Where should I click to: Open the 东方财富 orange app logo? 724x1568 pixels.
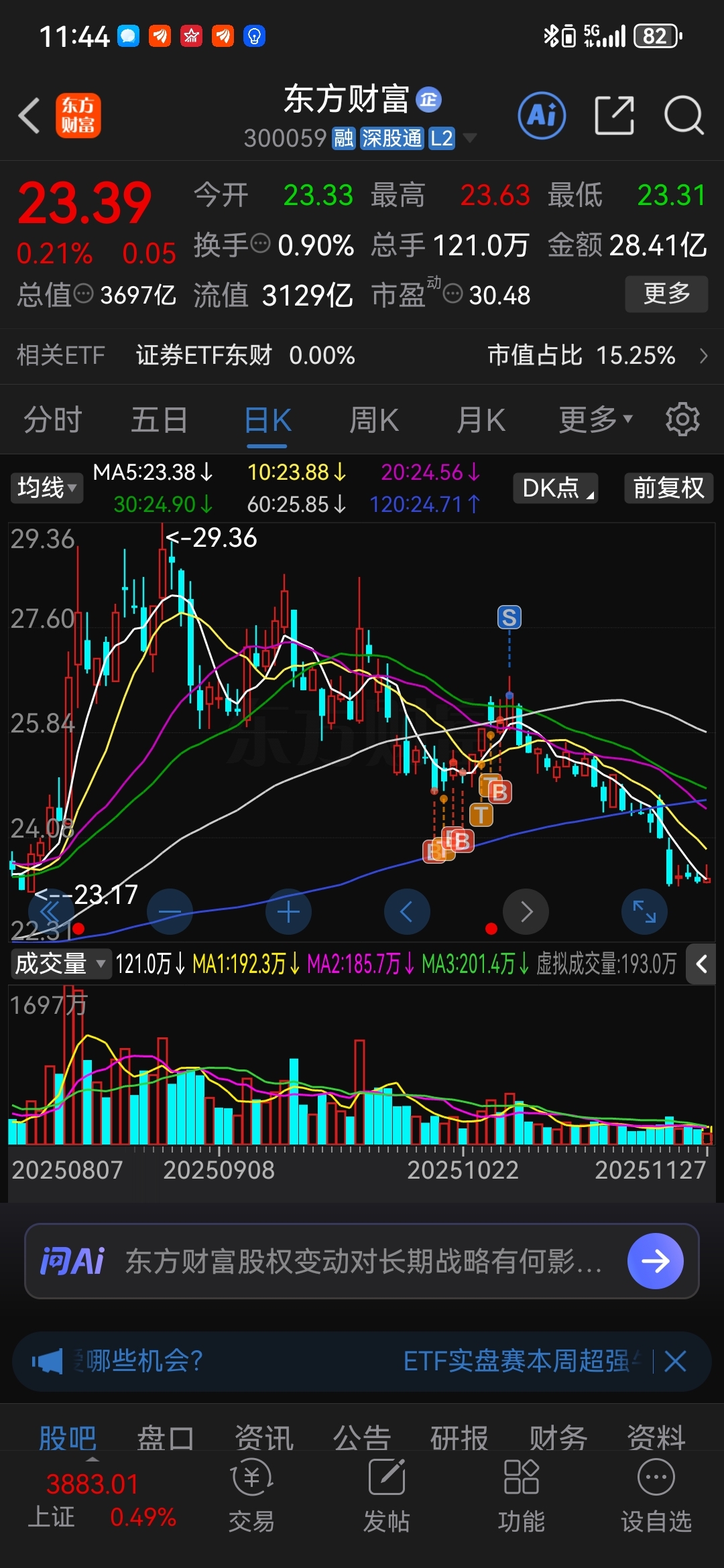[x=78, y=115]
